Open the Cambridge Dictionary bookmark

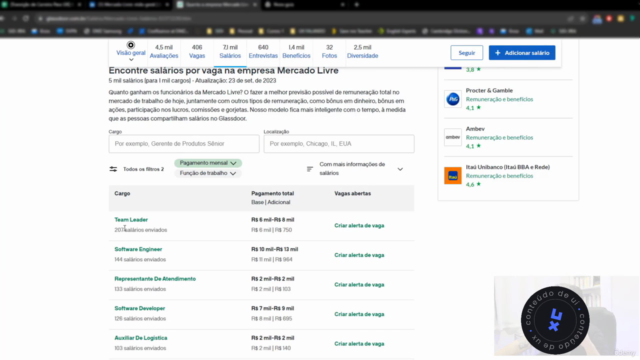point(448,31)
